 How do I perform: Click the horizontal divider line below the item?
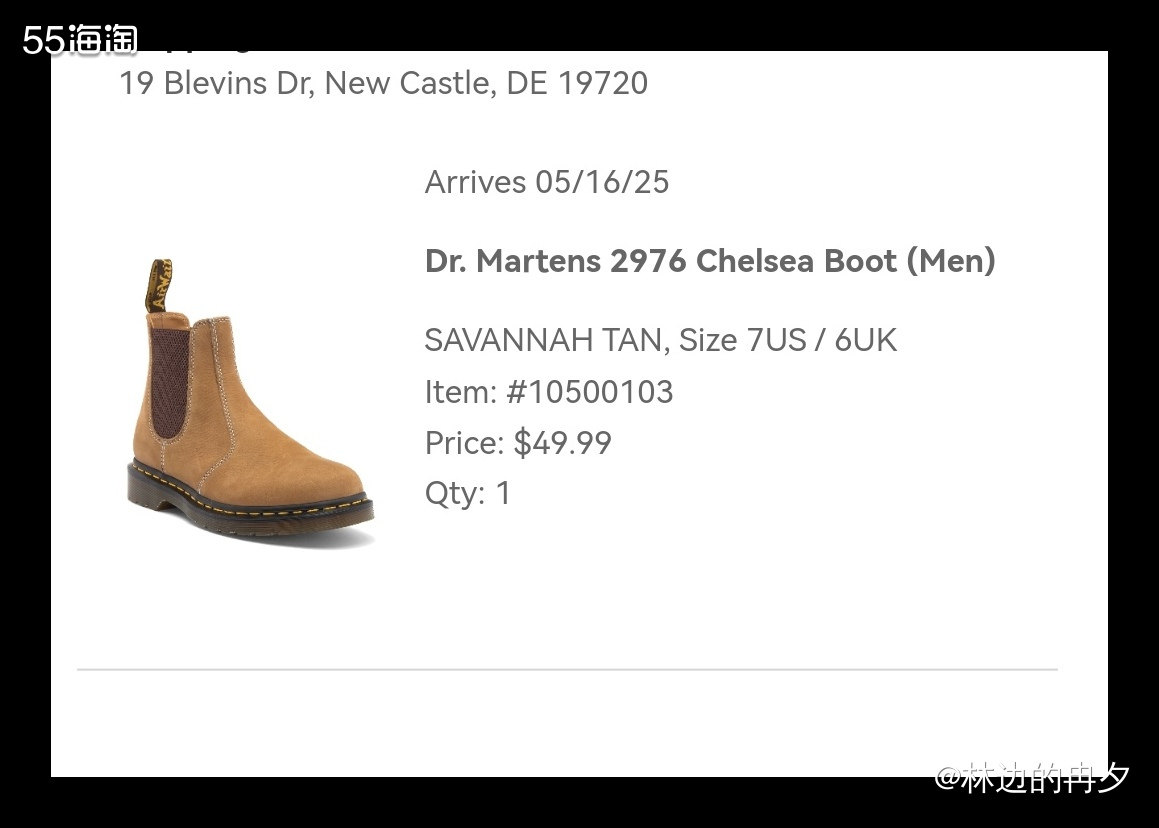point(566,669)
